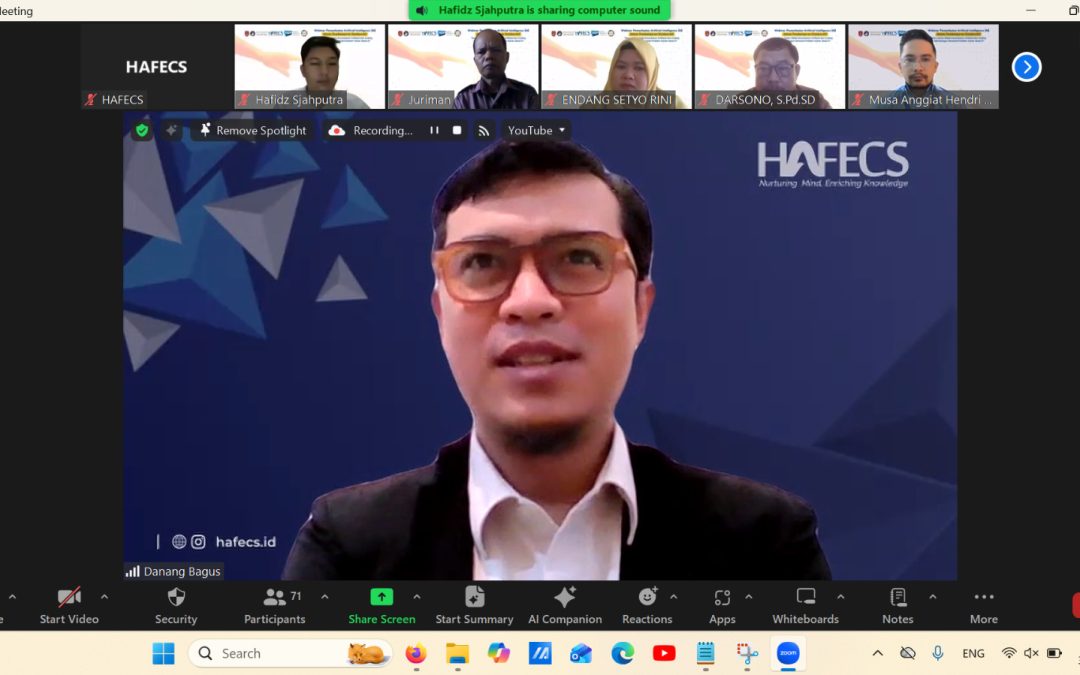Click the ENG language indicator
Image resolution: width=1080 pixels, height=675 pixels.
coord(973,653)
